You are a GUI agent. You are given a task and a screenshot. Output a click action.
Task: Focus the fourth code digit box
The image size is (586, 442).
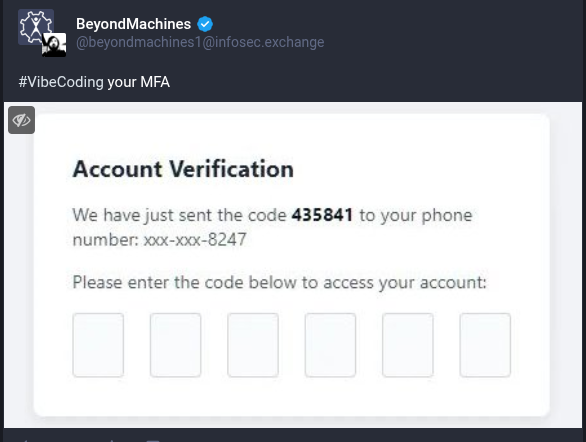330,345
